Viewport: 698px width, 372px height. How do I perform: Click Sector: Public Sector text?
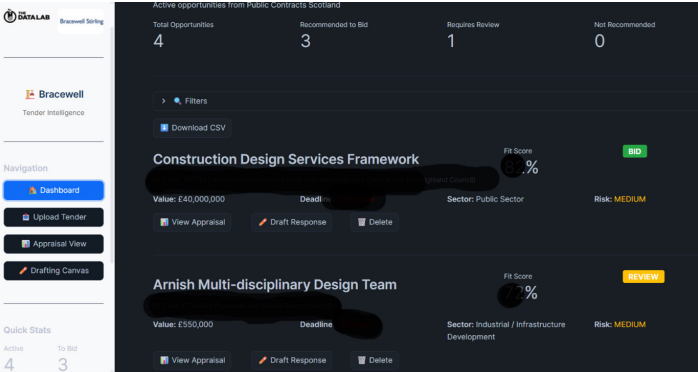485,199
